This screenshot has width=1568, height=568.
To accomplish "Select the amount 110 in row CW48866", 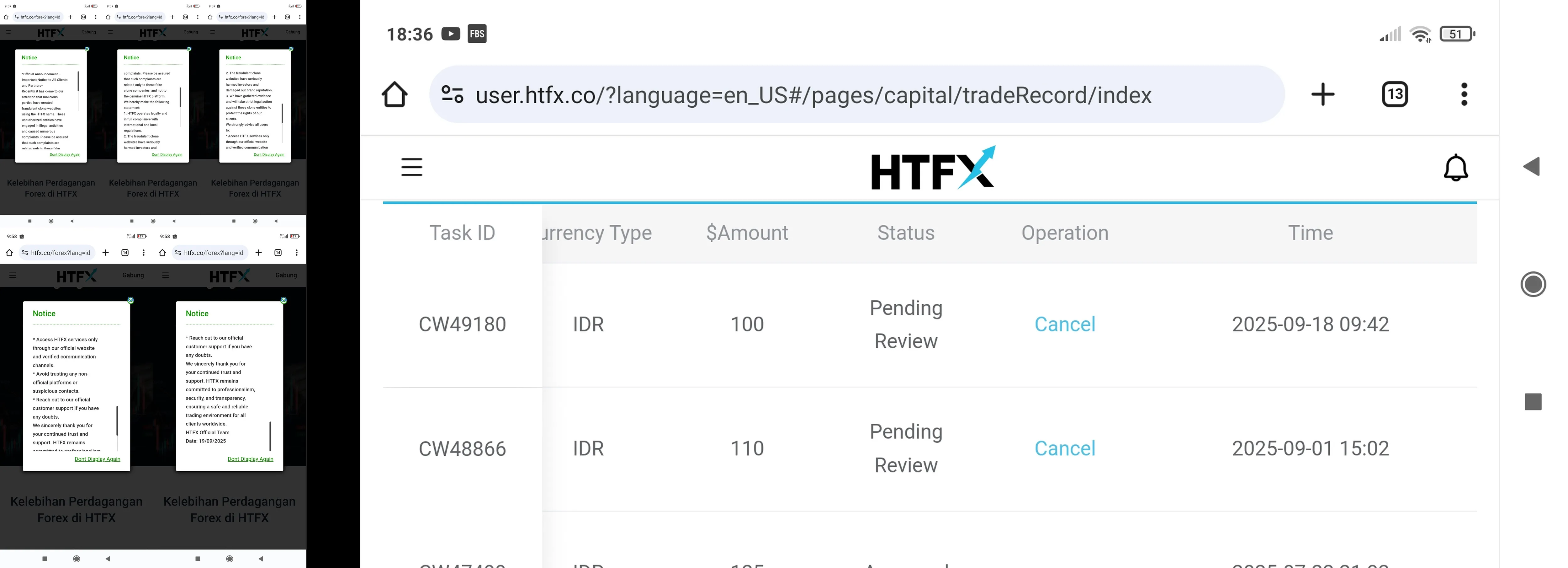I will (x=747, y=449).
